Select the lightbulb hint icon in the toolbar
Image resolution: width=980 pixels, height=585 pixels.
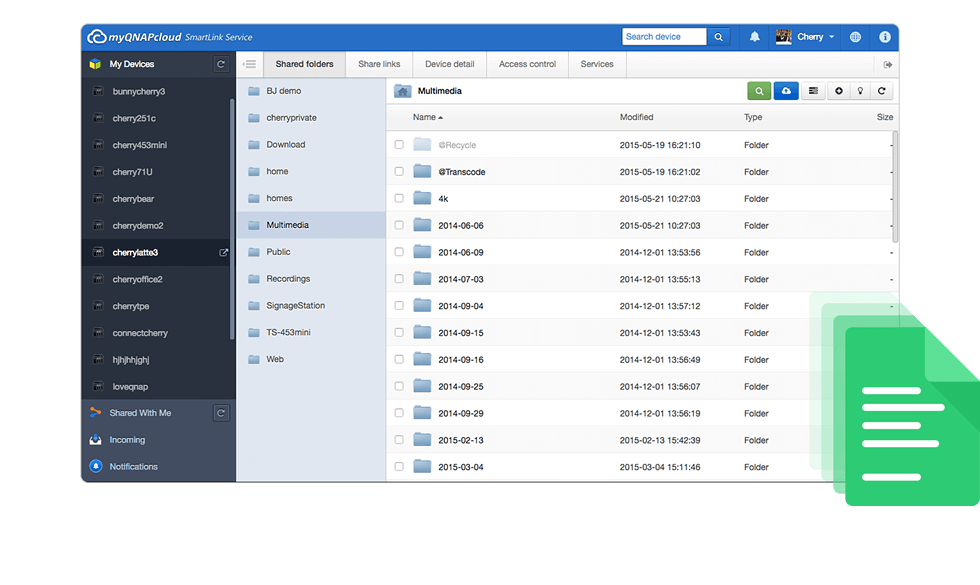pyautogui.click(x=861, y=90)
